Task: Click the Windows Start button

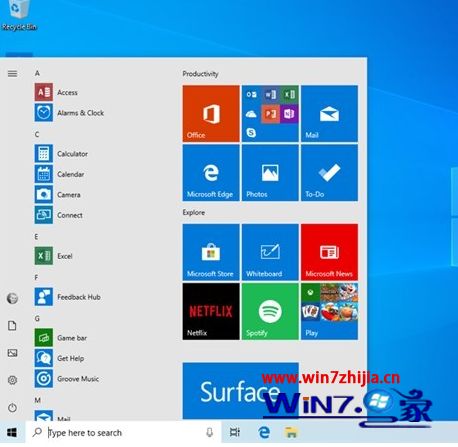Action: pyautogui.click(x=12, y=433)
